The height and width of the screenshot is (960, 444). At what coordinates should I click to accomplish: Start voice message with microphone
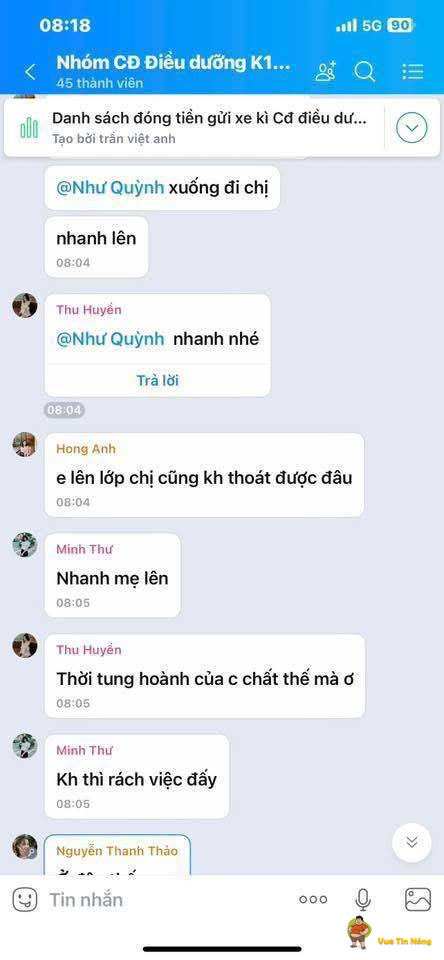point(363,899)
